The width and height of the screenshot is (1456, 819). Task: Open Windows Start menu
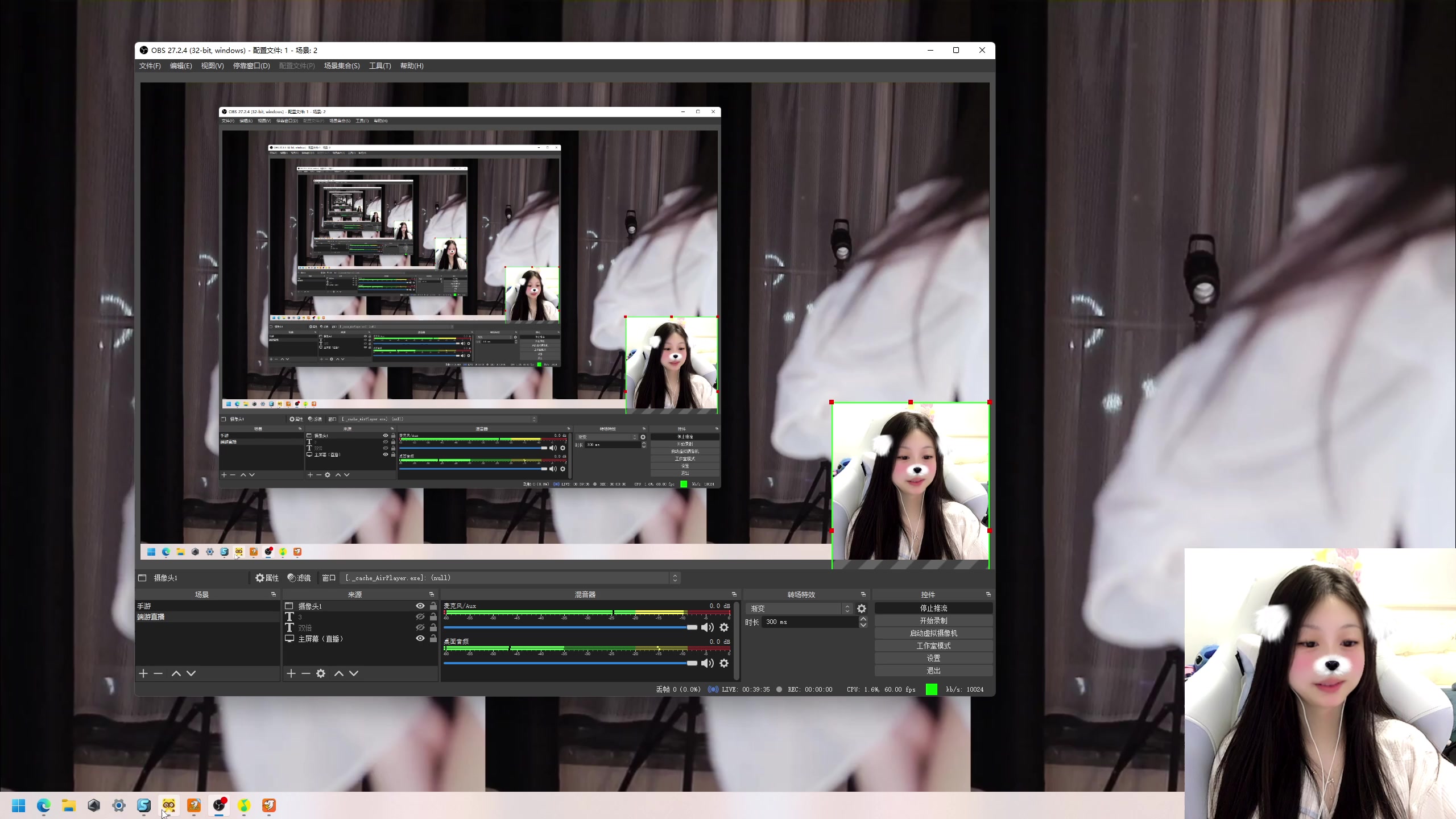click(x=19, y=805)
